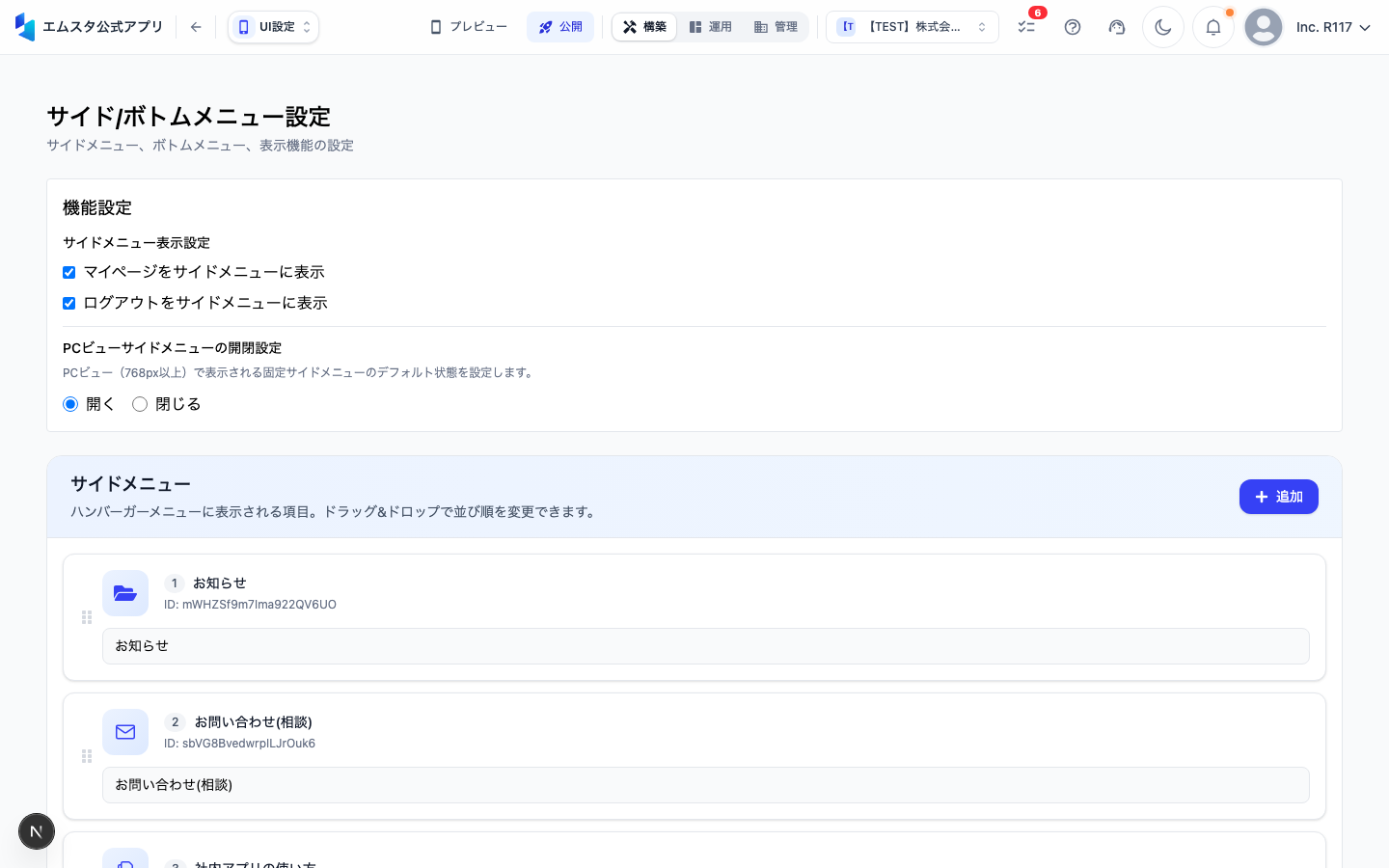Click the folder icon of お知らせ item
This screenshot has width=1389, height=868.
point(125,593)
